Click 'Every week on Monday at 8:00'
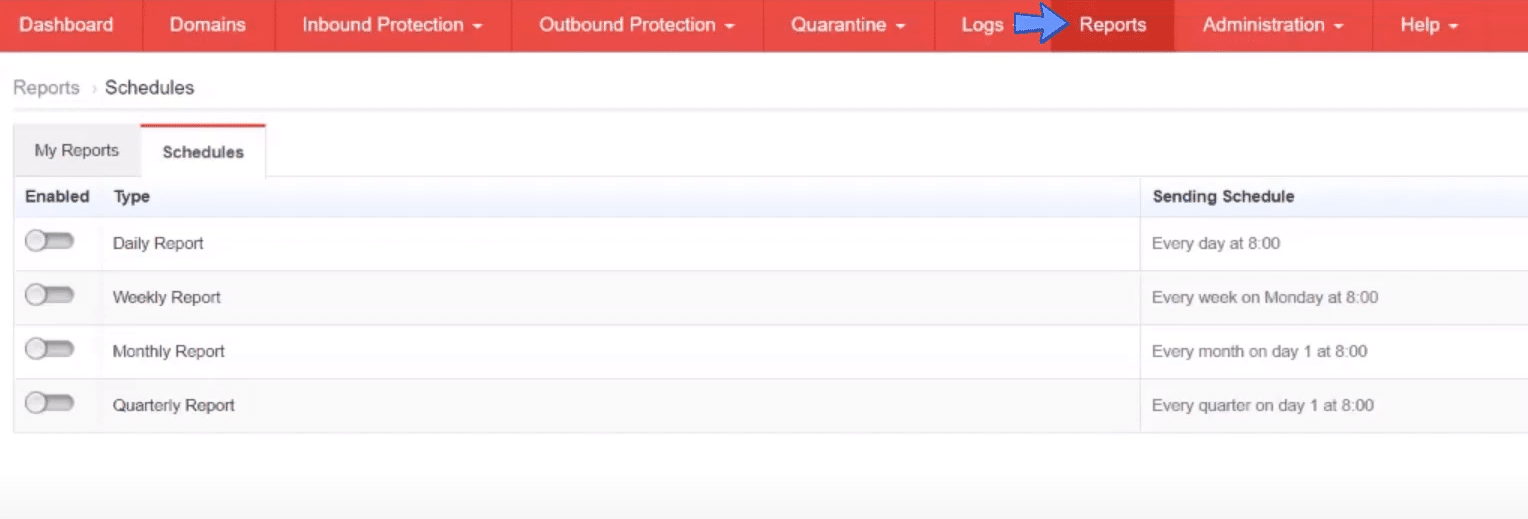1528x519 pixels. coord(1265,297)
